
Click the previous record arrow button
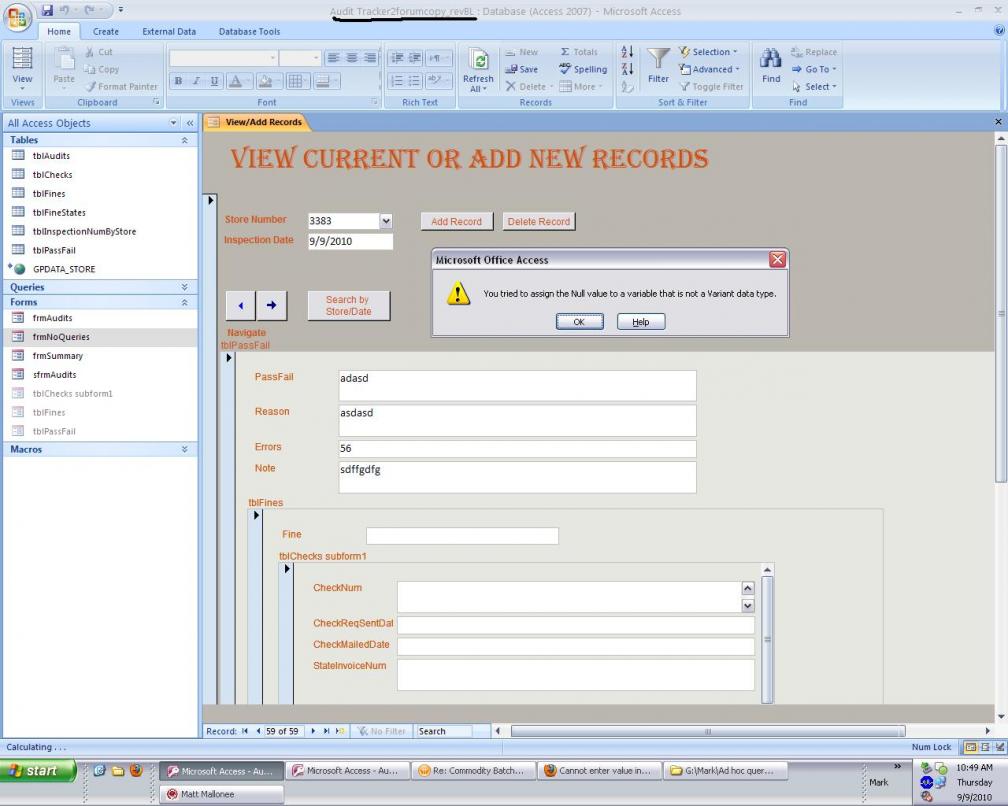(240, 306)
